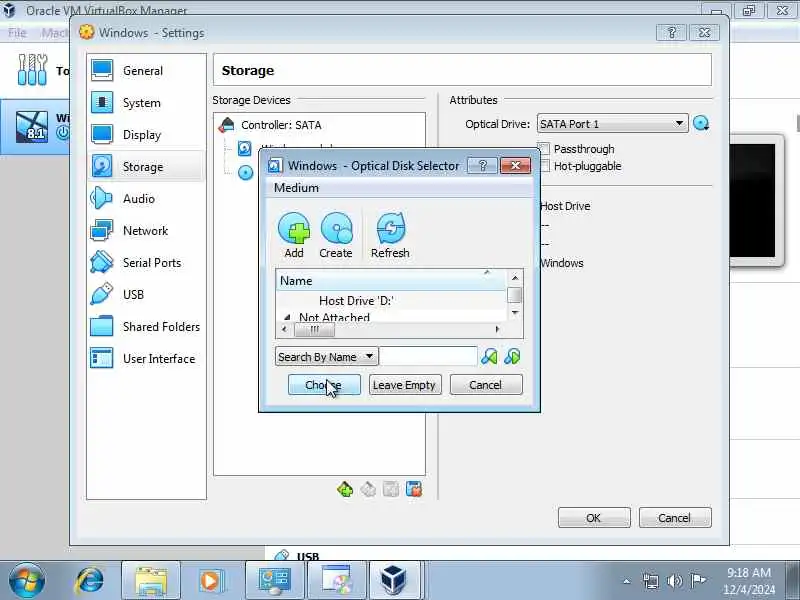The image size is (800, 600).
Task: Click help button in Optical Disk Selector title bar
Action: [x=483, y=166]
